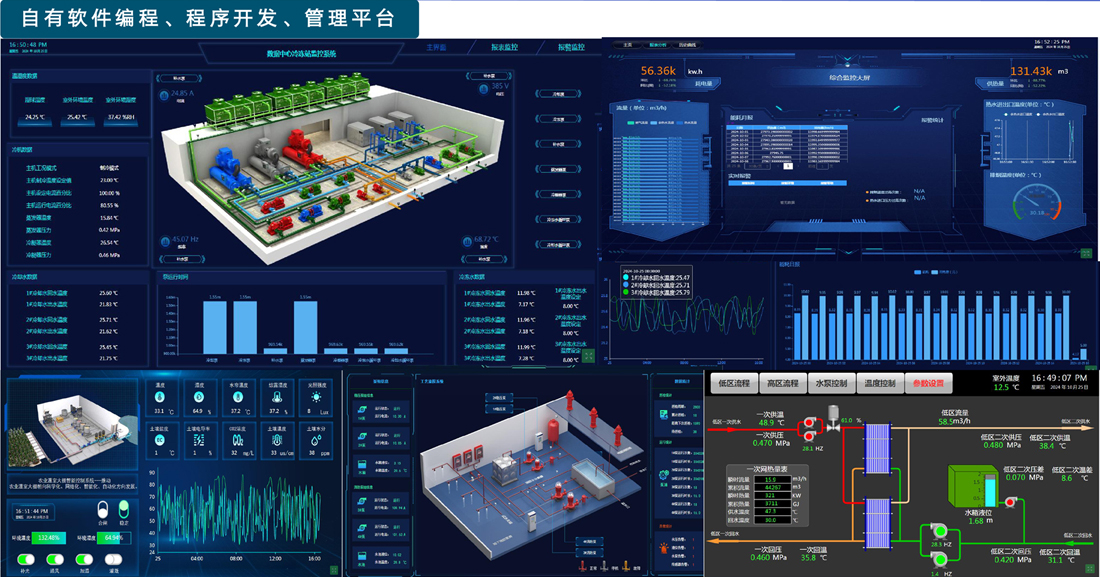The image size is (1100, 577).
Task: Select the upper plate heat exchanger
Action: click(x=877, y=448)
